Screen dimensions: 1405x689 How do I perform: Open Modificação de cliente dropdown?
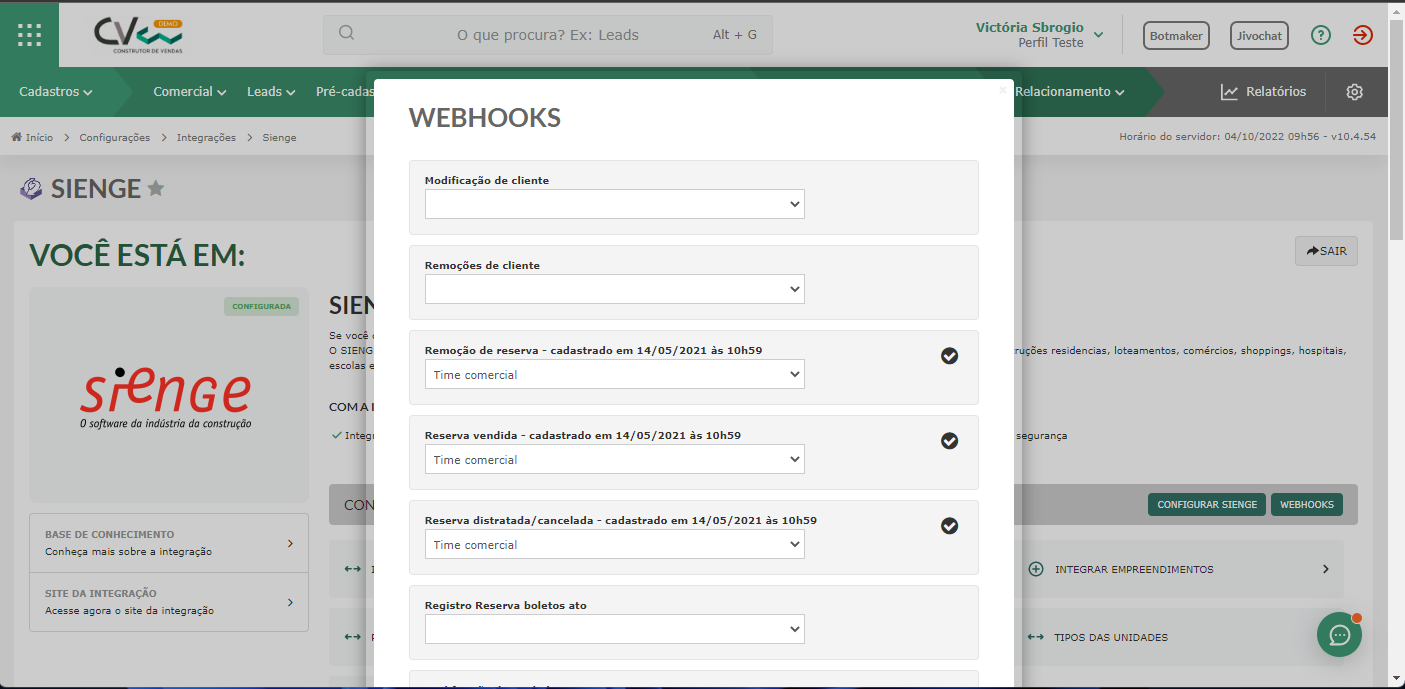point(615,204)
